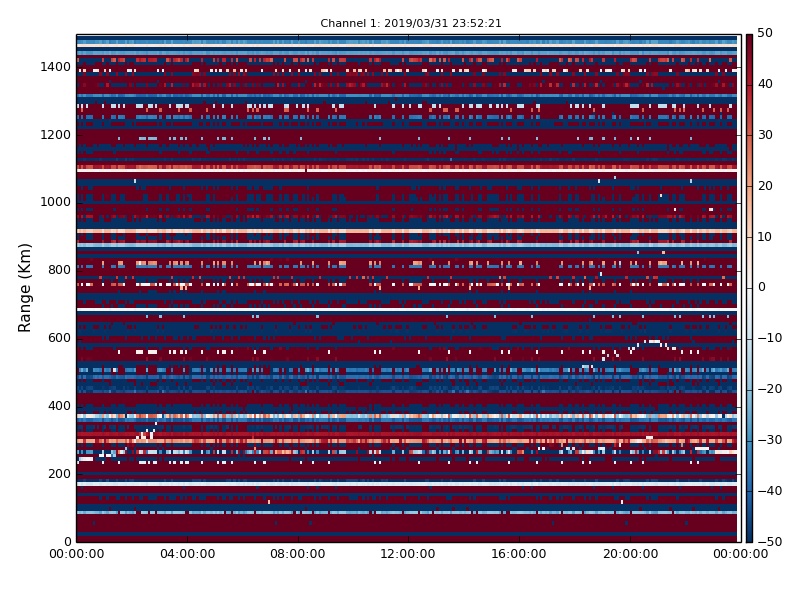Click the y-axis tick label 400

point(59,406)
